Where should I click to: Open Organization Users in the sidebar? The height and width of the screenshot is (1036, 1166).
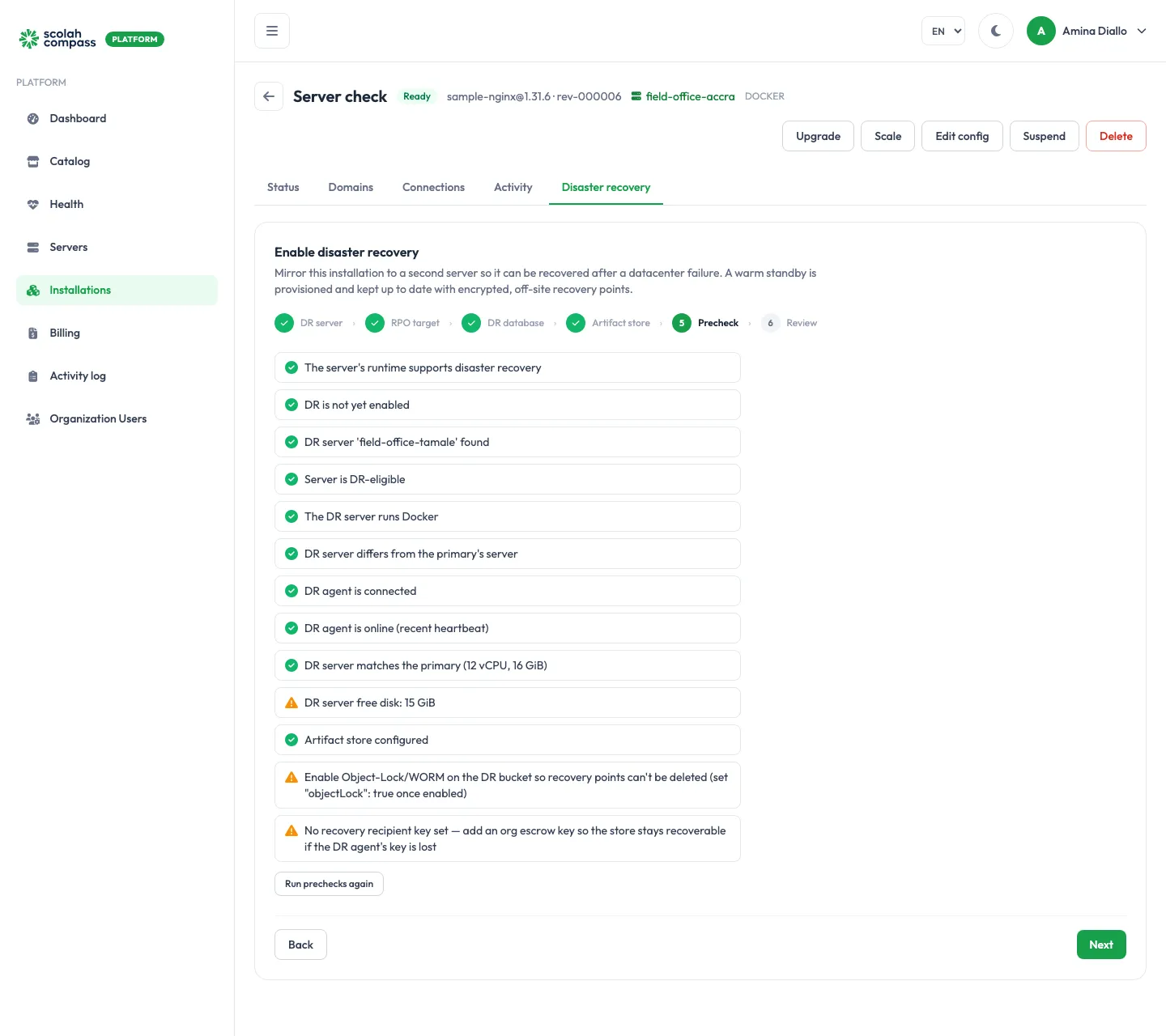117,418
